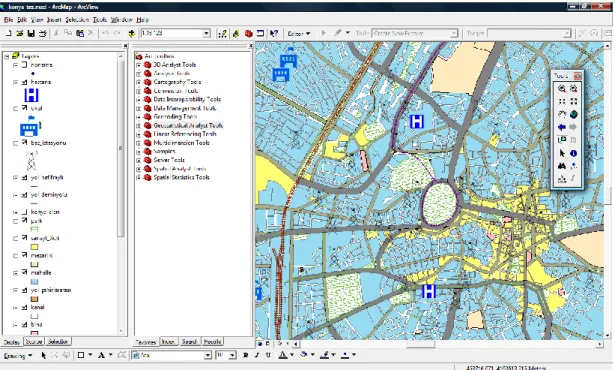Screen dimensions: 615x370
Task: Click the New map document icon
Action: [x=8, y=34]
